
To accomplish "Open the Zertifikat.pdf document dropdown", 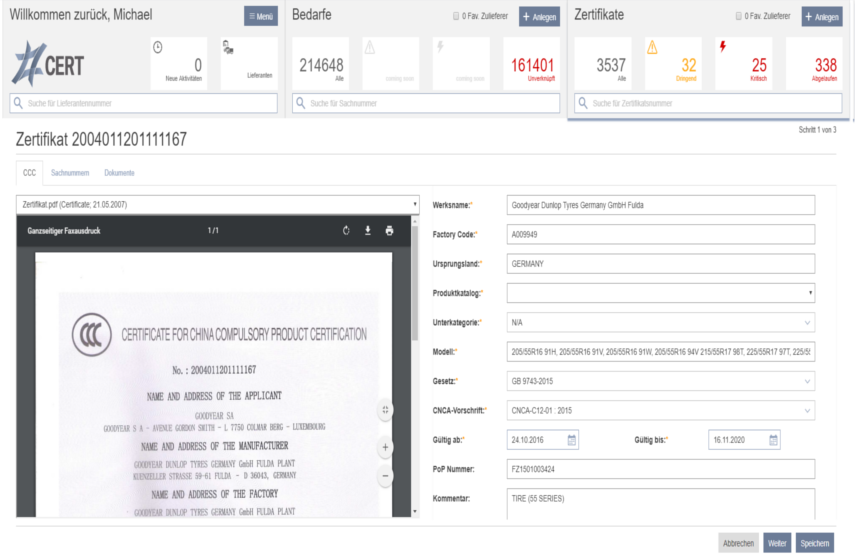I will point(218,205).
